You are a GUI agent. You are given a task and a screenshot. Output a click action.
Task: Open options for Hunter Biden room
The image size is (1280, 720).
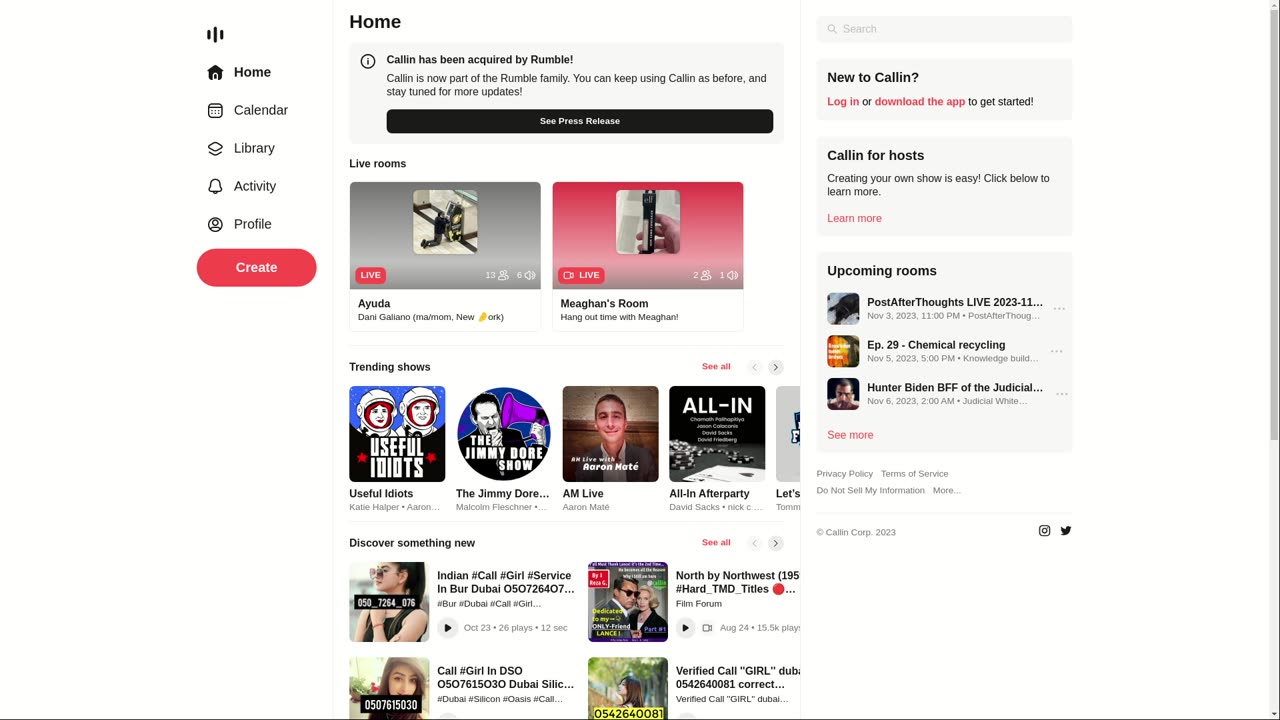click(1062, 394)
